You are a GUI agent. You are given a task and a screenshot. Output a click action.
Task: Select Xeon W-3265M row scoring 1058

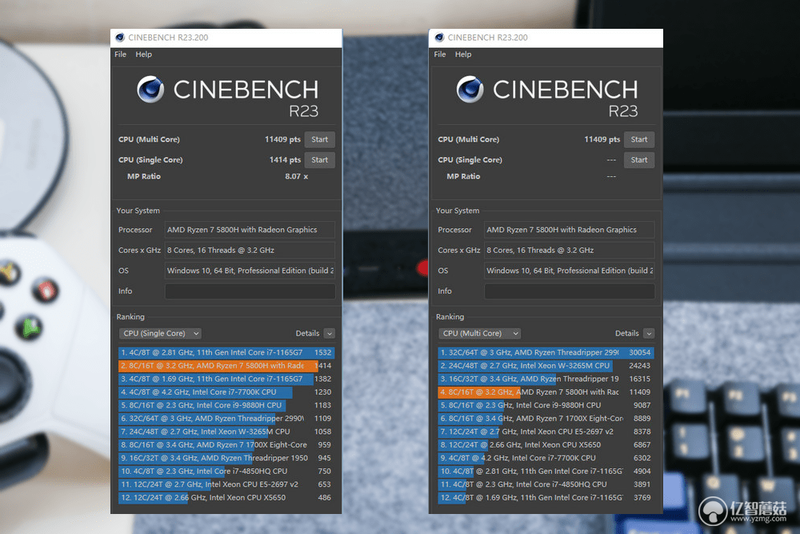click(x=226, y=431)
